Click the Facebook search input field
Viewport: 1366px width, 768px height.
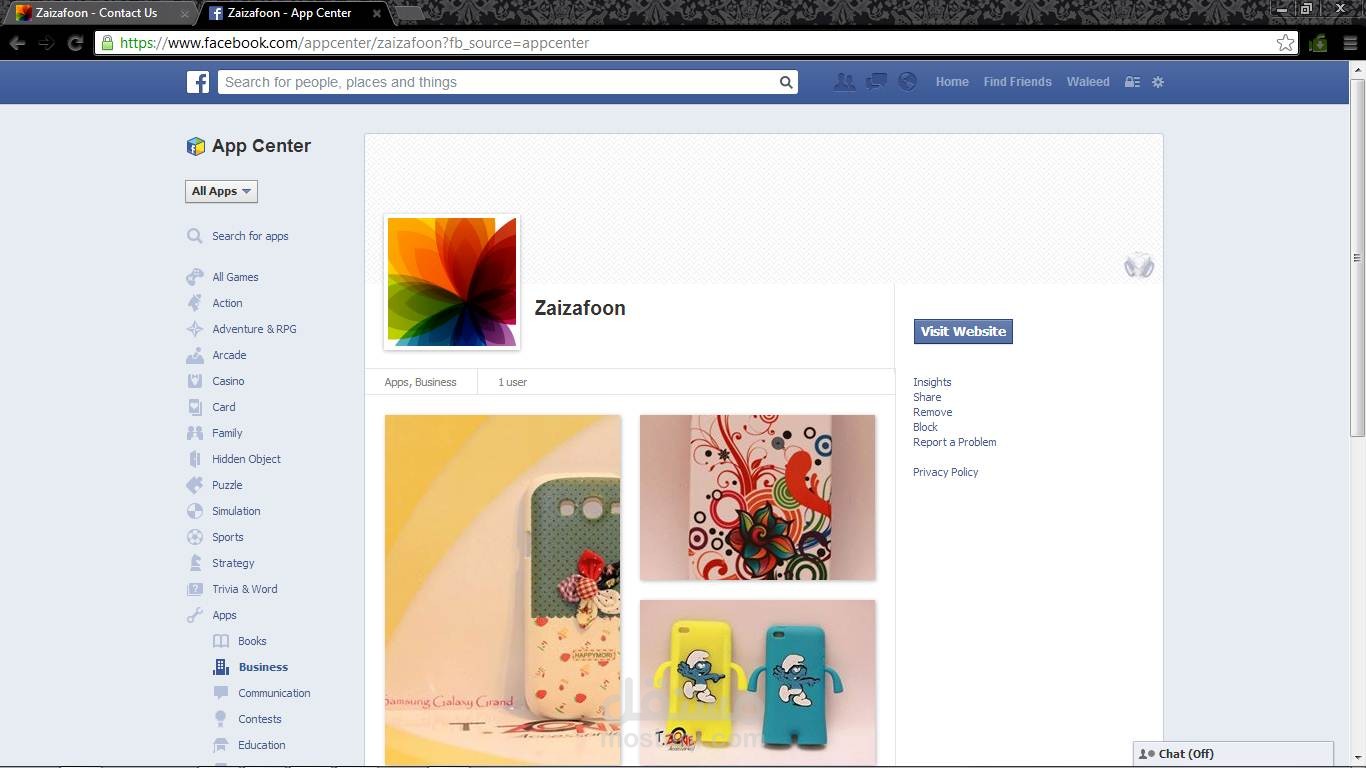tap(497, 82)
